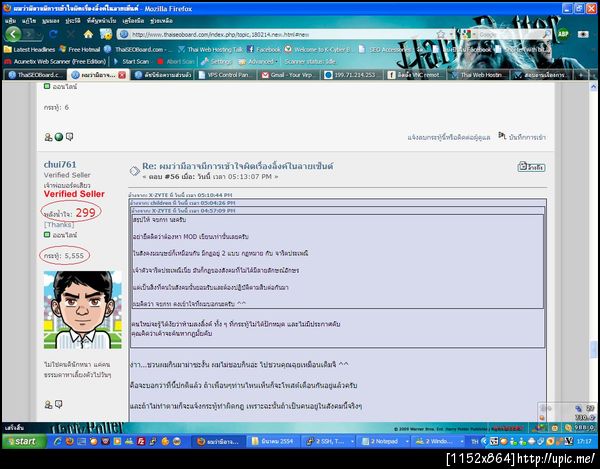The width and height of the screenshot is (600, 469).
Task: Open Acunetix Settings
Action: click(x=216, y=61)
